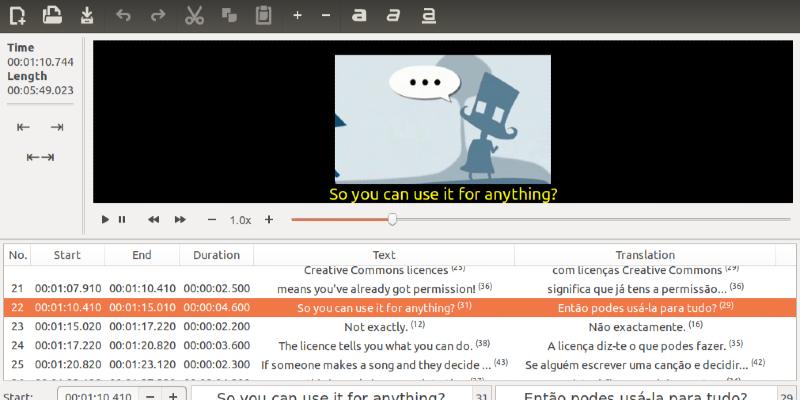Screen dimensions: 800x400
Task: Play the video
Action: (x=105, y=219)
